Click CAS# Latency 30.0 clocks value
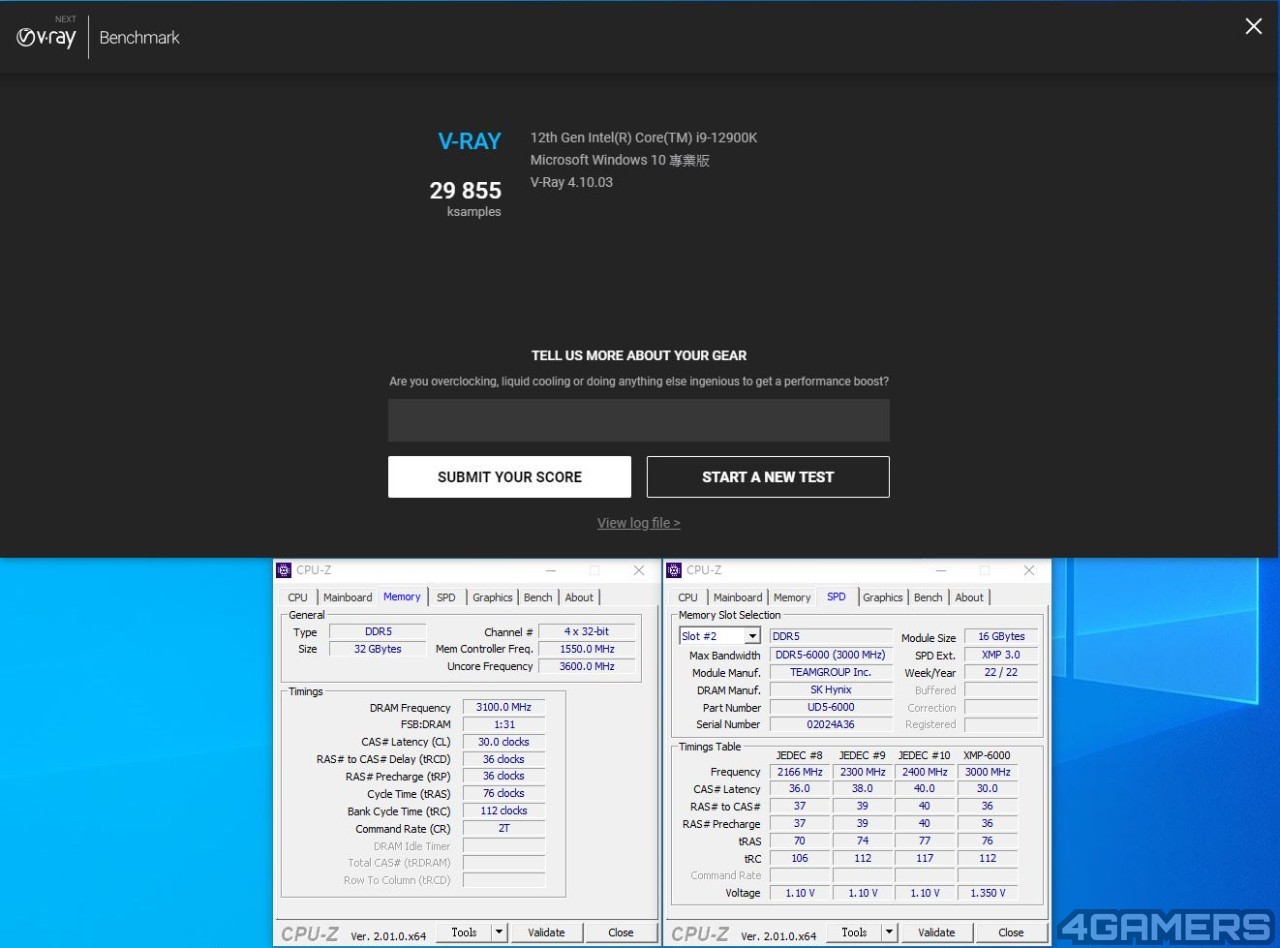1280x948 pixels. [x=504, y=742]
